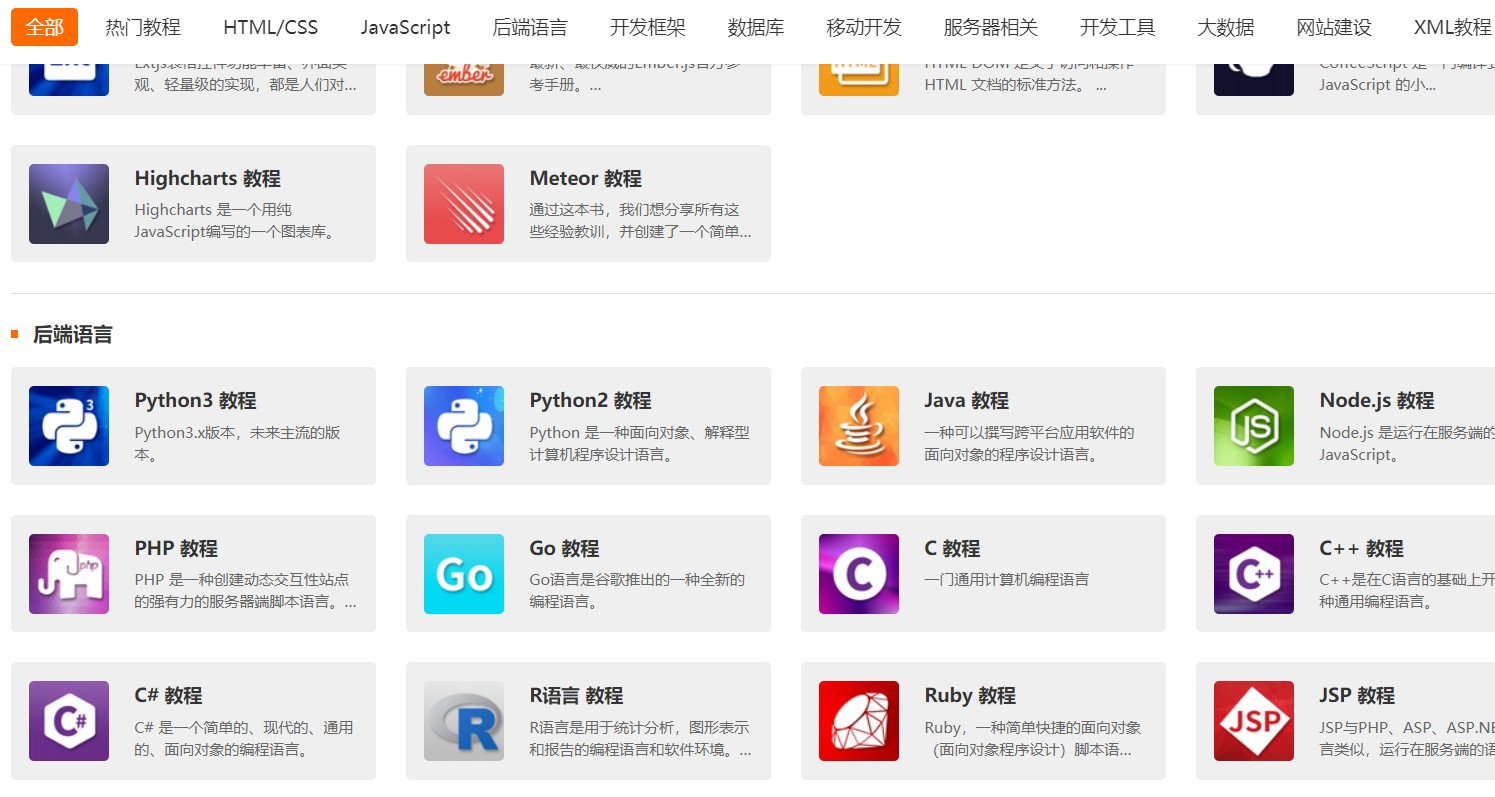Switch to the 开发工具 tab
The height and width of the screenshot is (797, 1495).
pyautogui.click(x=1118, y=27)
